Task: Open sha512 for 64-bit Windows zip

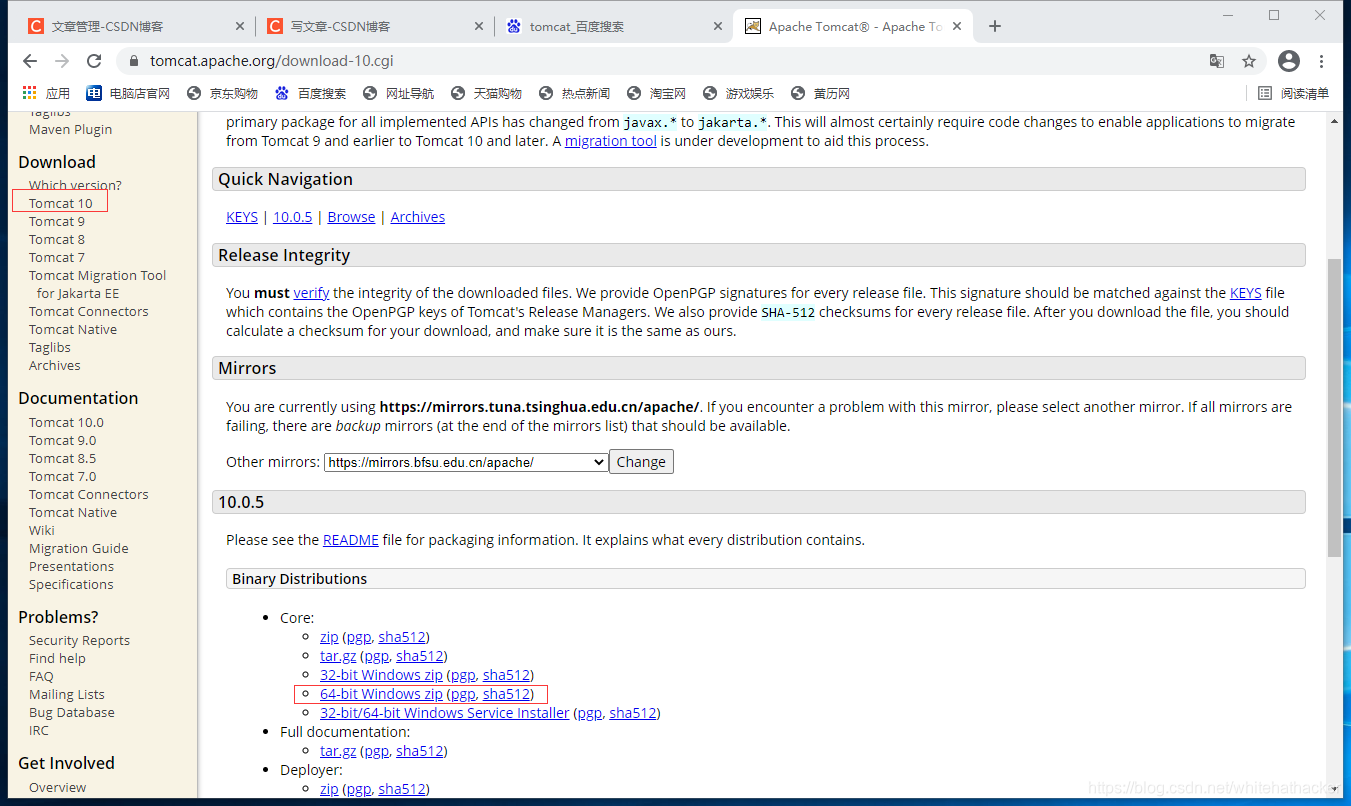Action: [x=506, y=694]
